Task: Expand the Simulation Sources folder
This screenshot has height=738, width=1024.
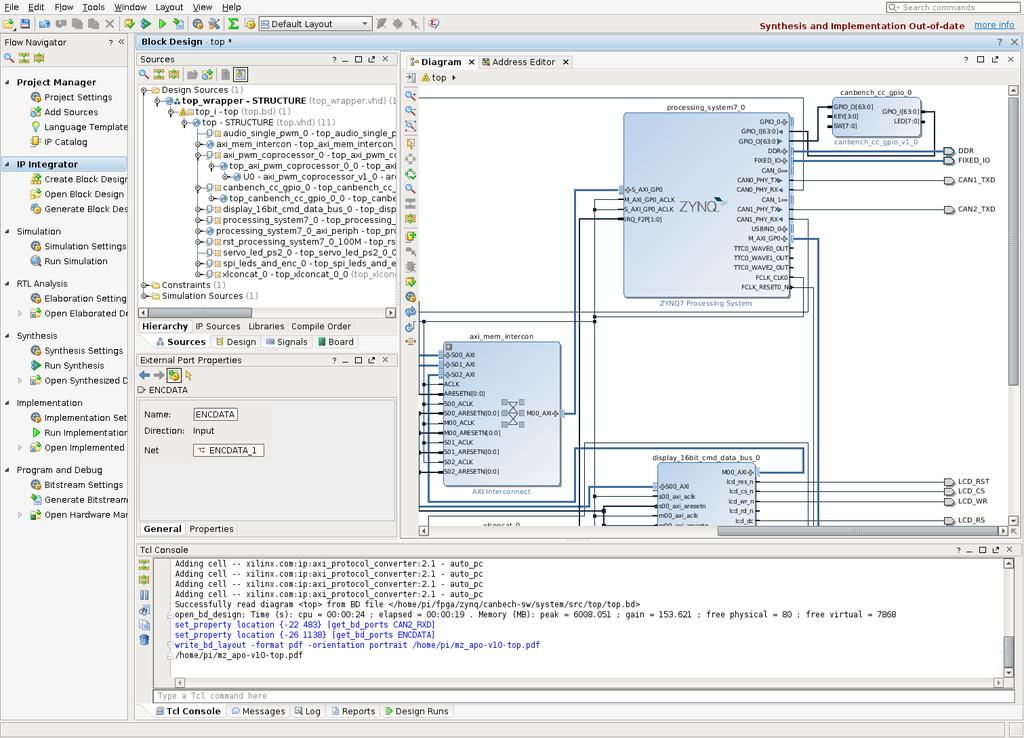Action: [144, 296]
